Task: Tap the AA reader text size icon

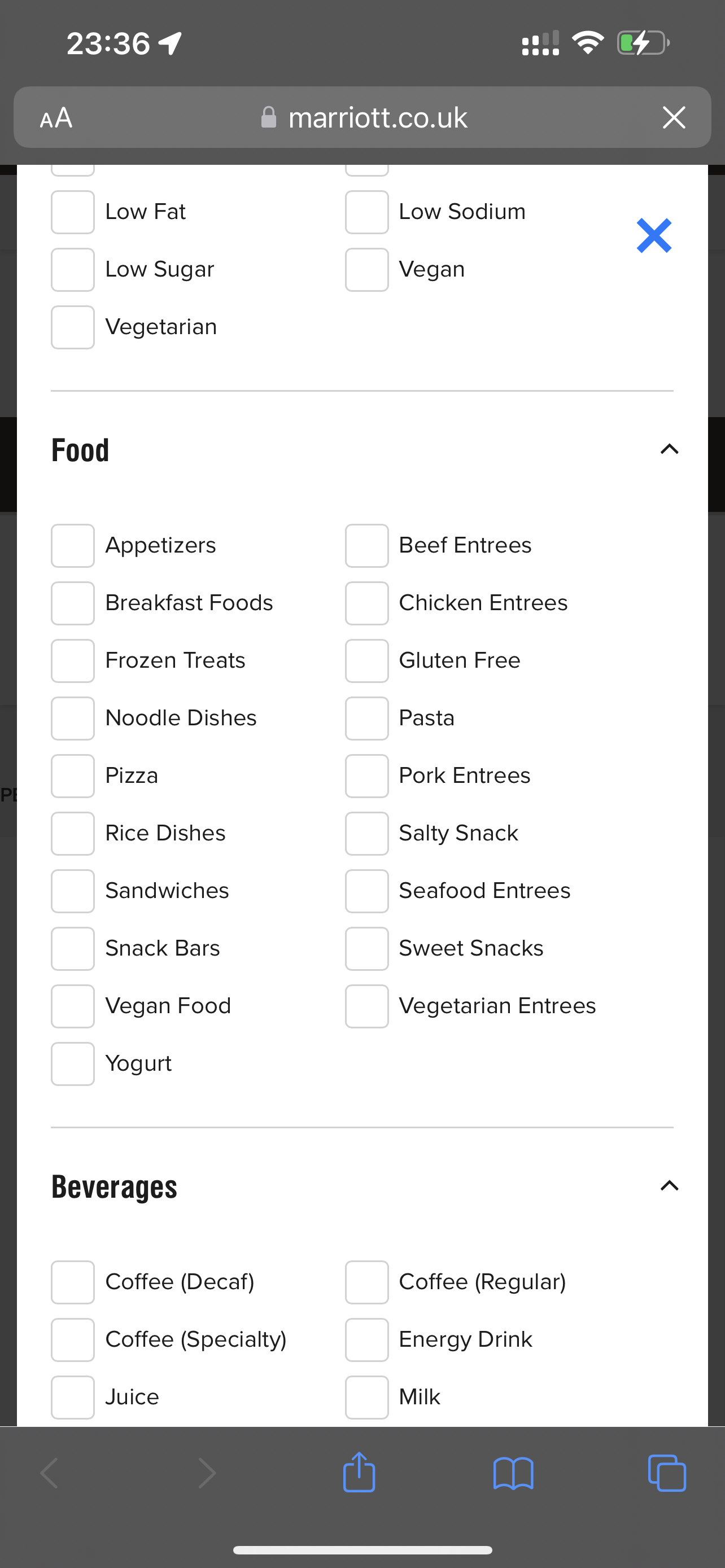Action: (x=56, y=117)
